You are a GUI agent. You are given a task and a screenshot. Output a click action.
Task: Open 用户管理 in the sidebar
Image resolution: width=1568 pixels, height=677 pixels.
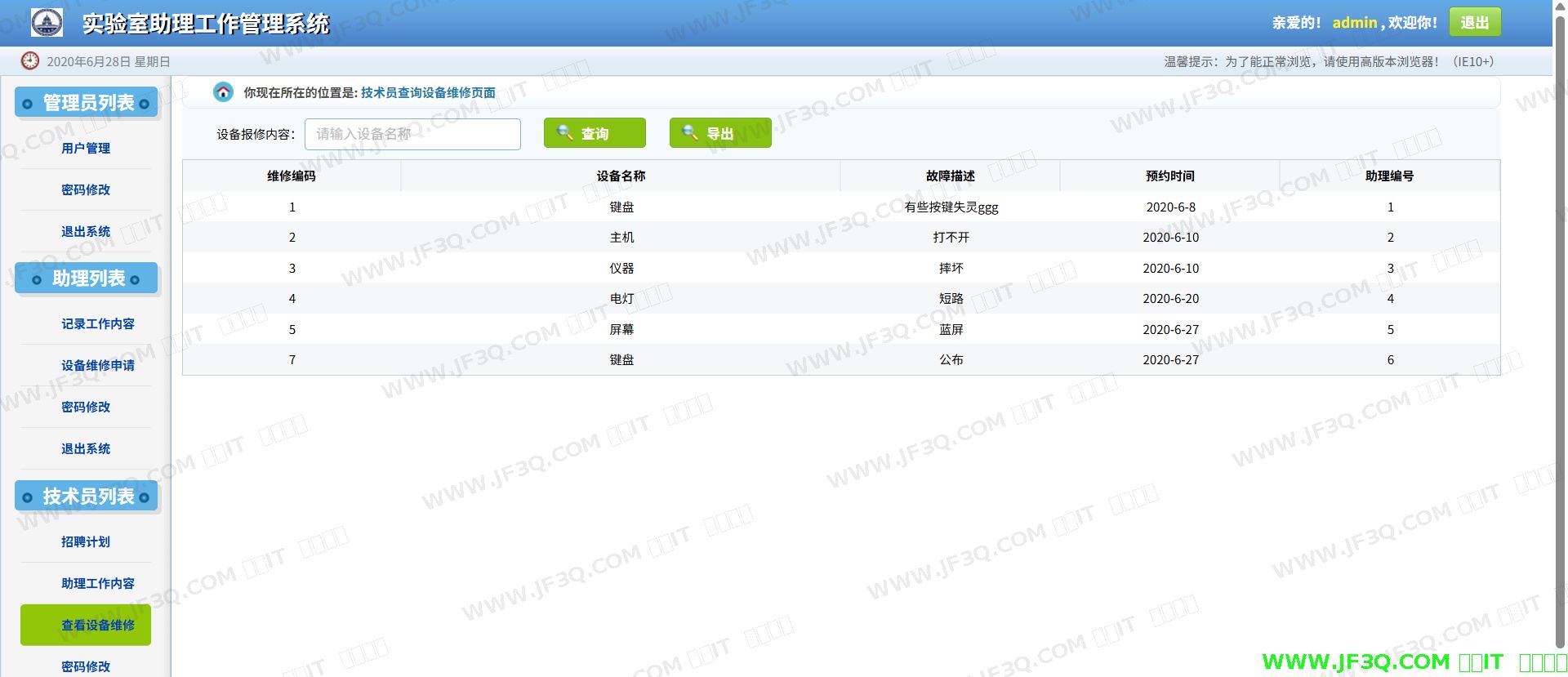[x=86, y=148]
